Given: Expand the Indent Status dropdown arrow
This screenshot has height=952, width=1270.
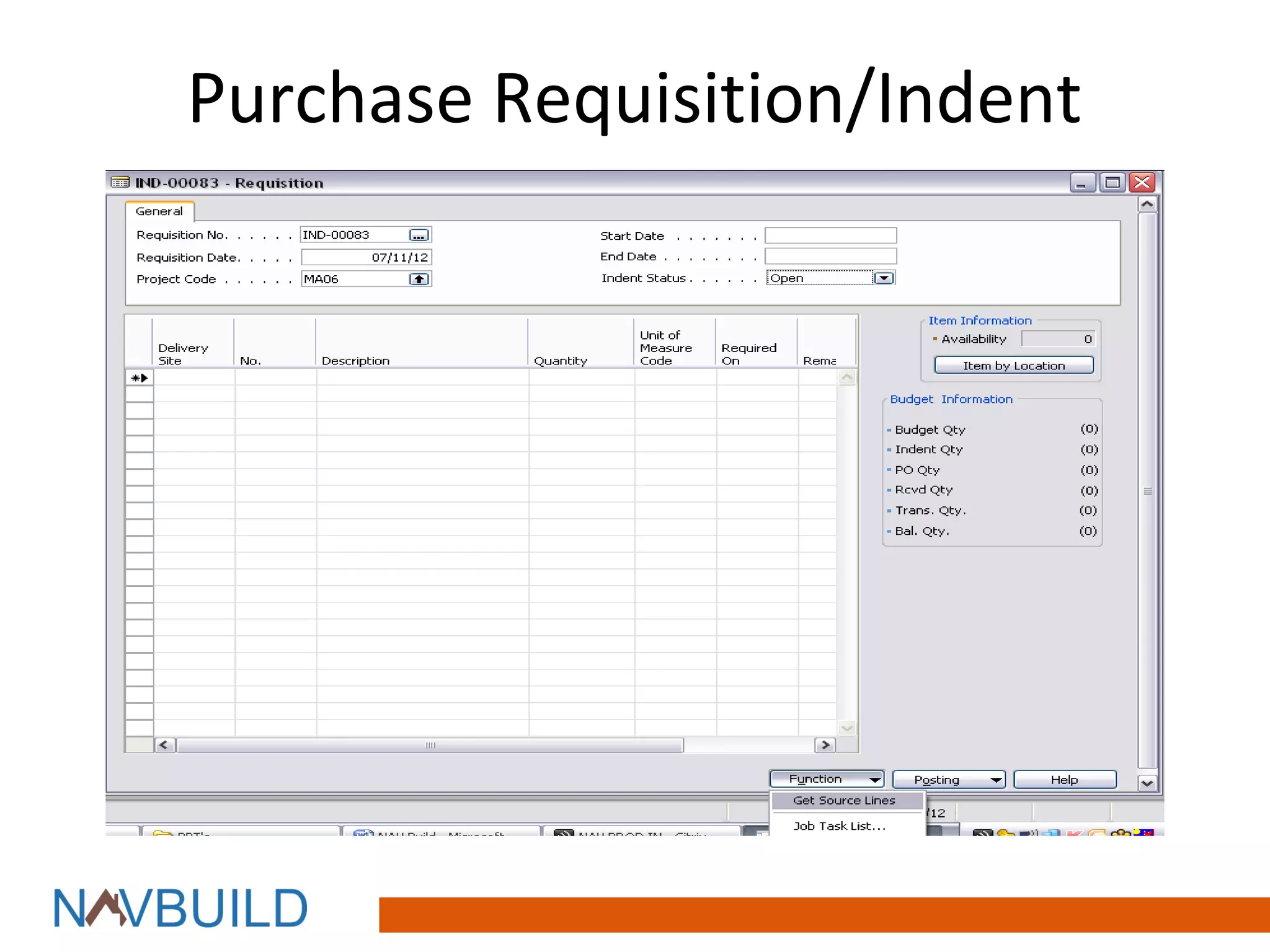Looking at the screenshot, I should (884, 278).
